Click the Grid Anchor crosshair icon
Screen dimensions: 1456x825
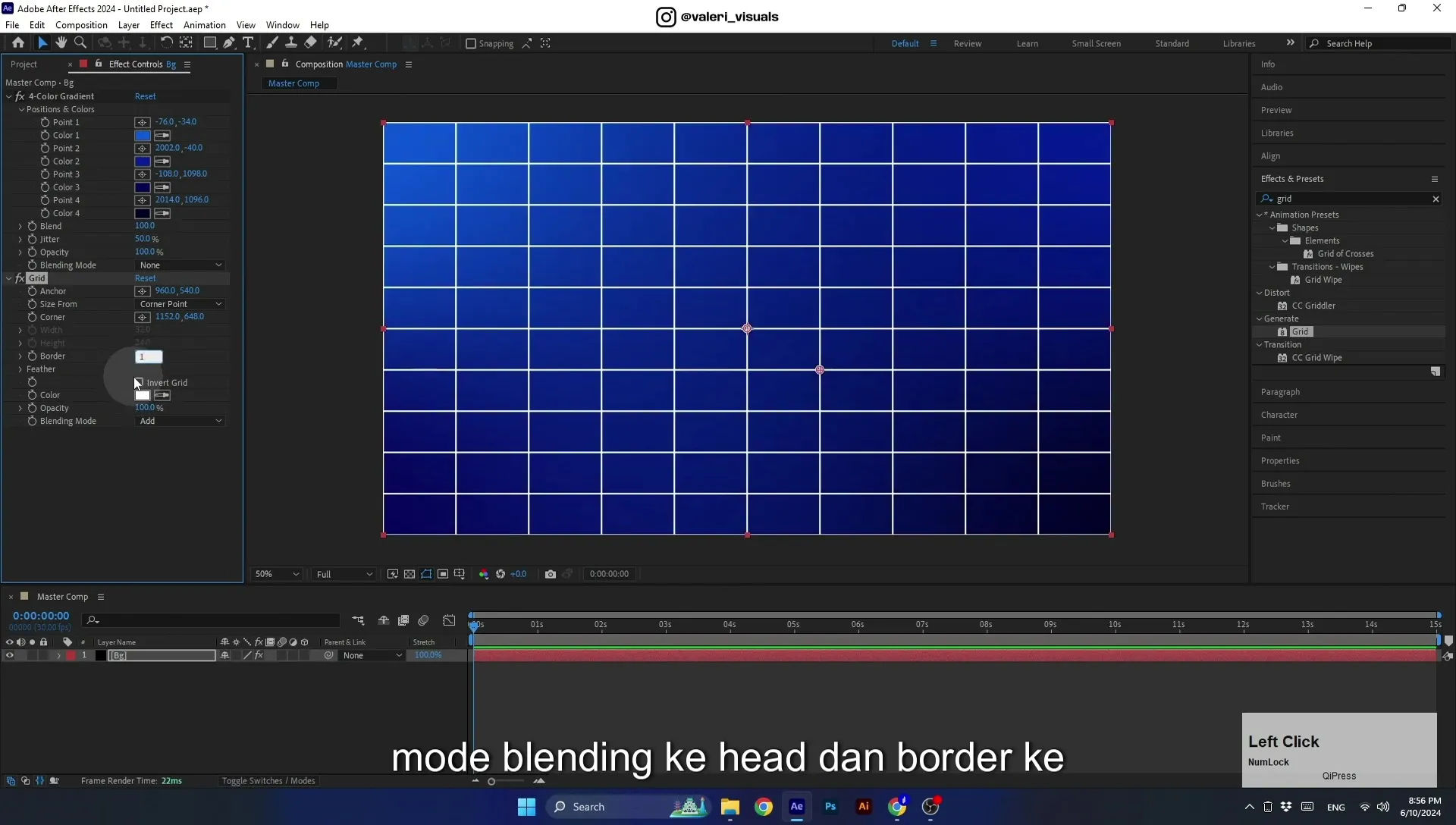coord(142,291)
